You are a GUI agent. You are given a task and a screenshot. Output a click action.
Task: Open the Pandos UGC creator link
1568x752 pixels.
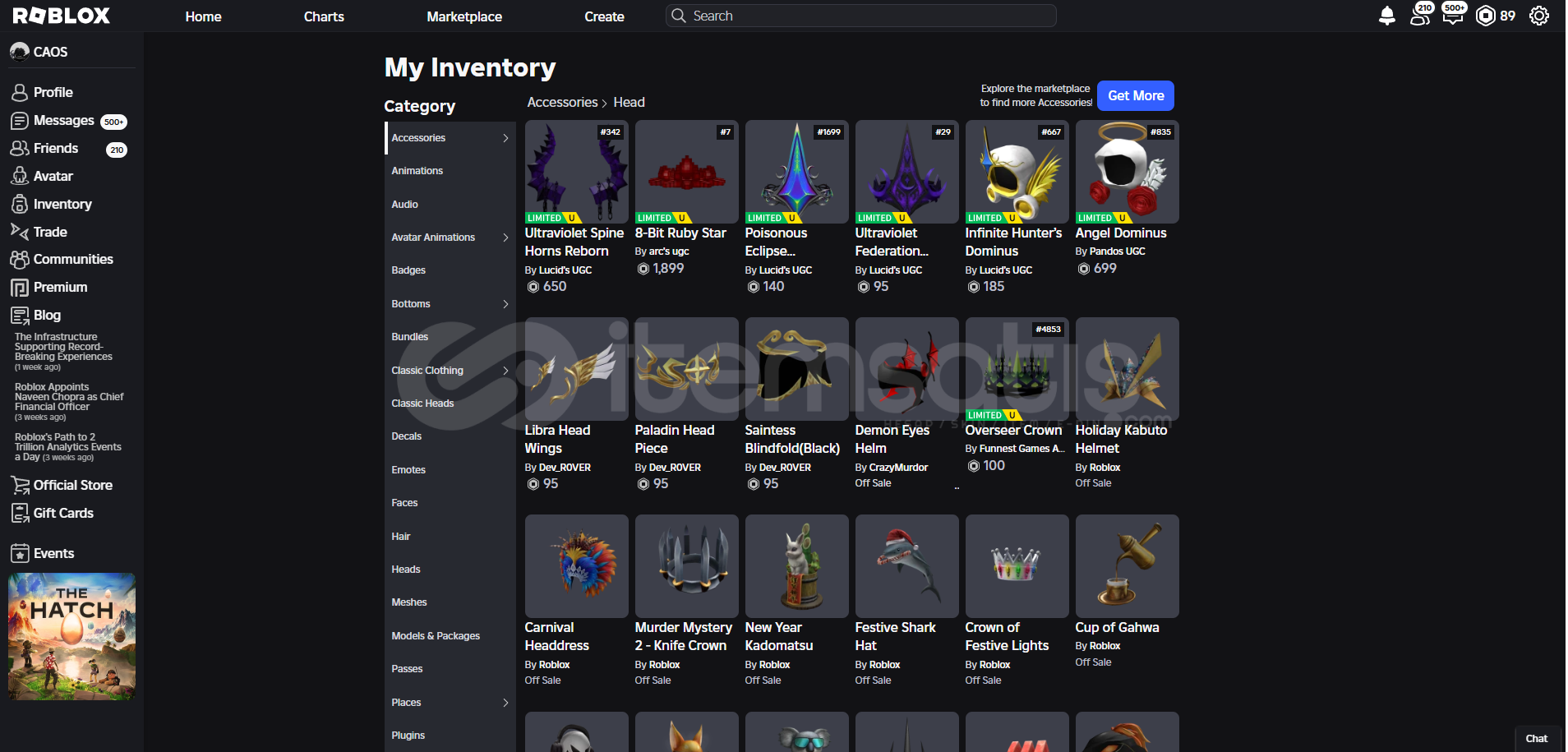coord(1118,251)
